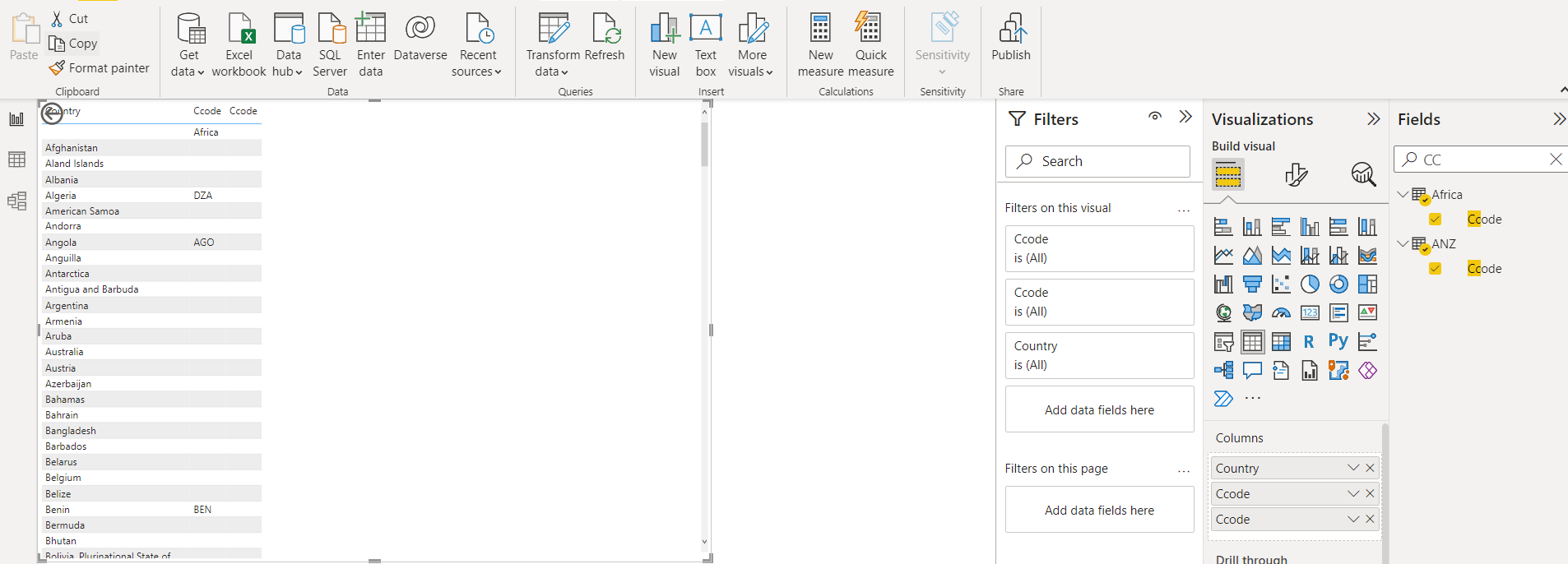
Task: Clear the Fields search text
Action: tap(1556, 159)
